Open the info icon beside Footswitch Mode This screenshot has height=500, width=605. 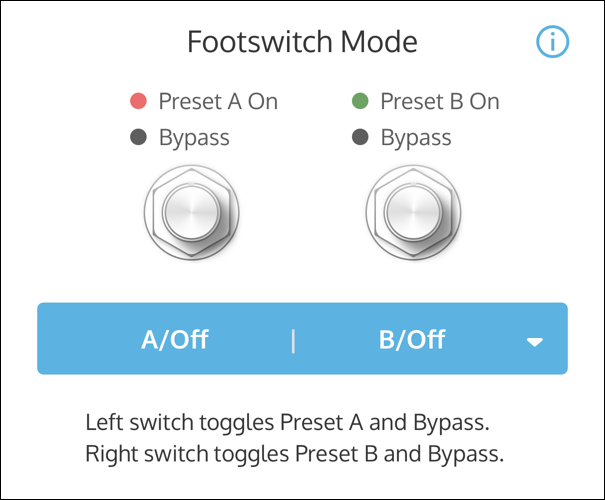[552, 42]
